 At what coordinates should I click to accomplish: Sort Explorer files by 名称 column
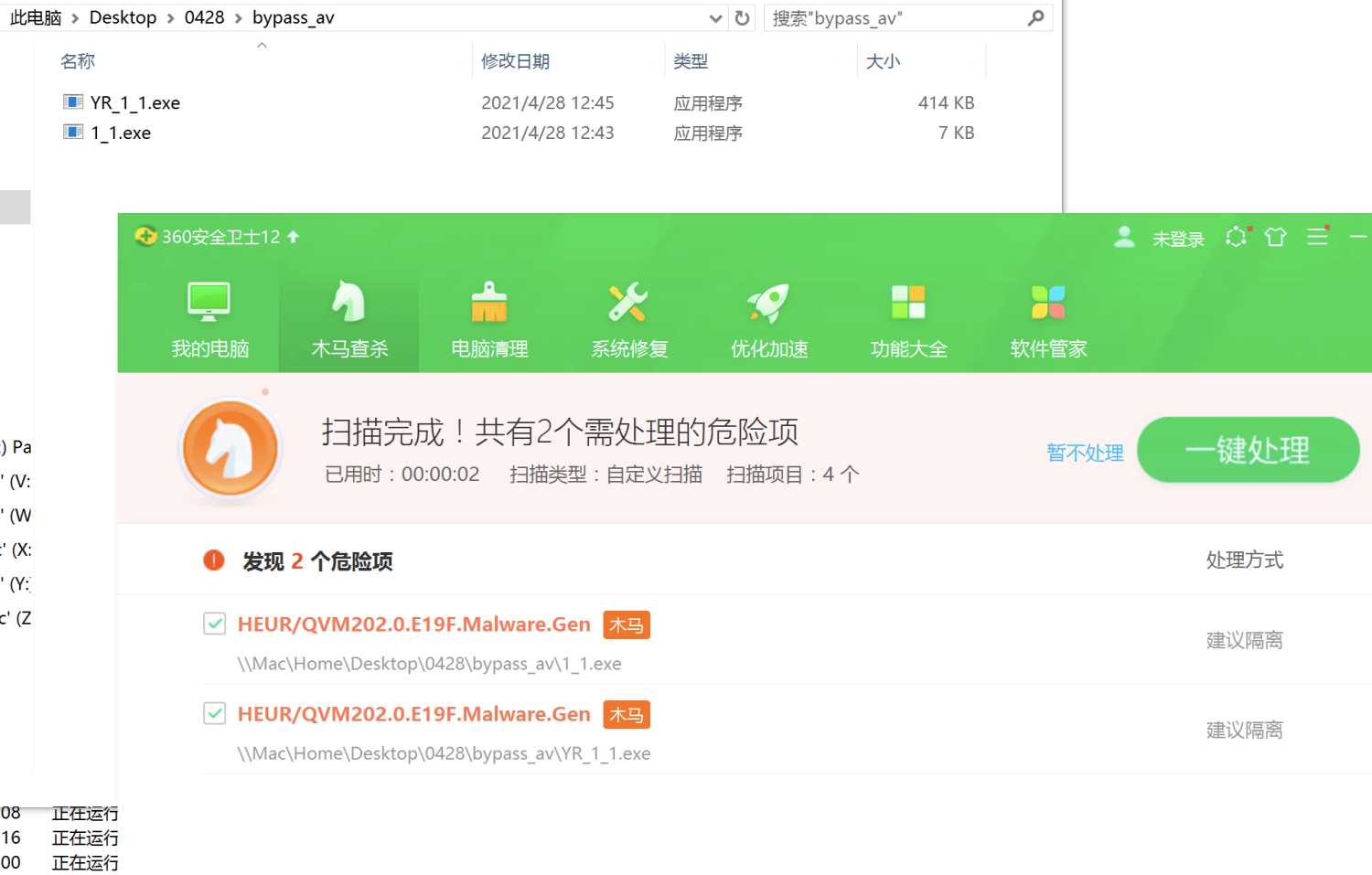click(78, 61)
